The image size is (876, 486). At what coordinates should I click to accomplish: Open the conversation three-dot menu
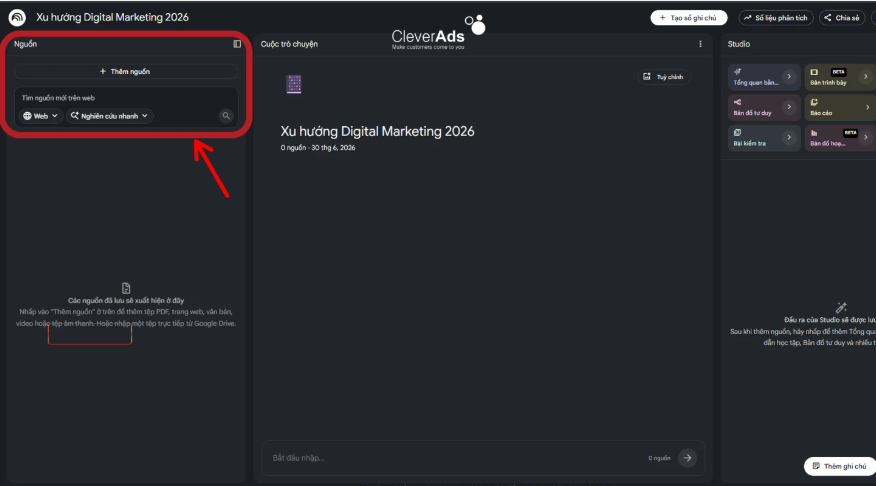(x=700, y=44)
